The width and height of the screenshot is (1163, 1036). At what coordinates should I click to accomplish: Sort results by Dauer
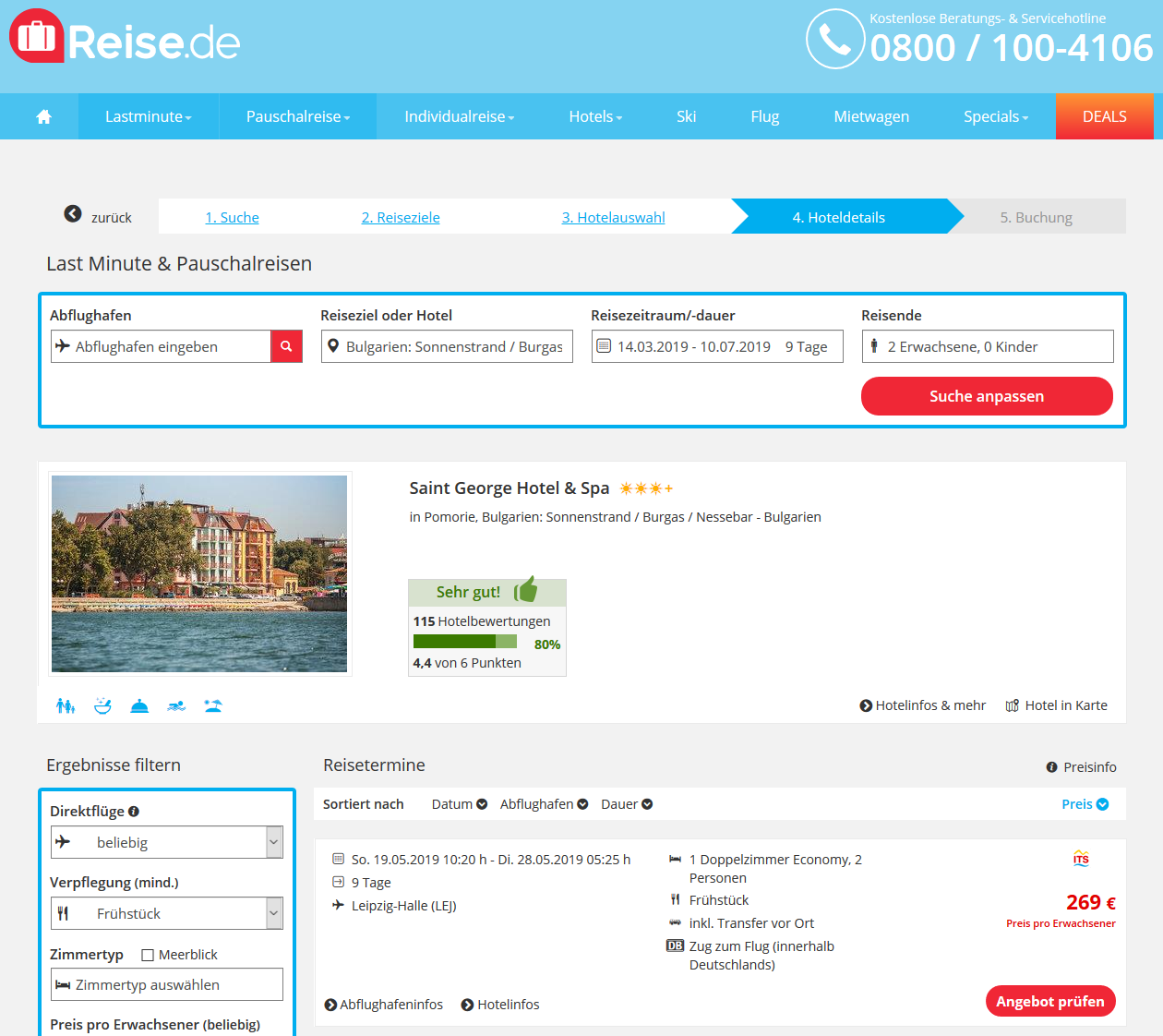pyautogui.click(x=627, y=804)
